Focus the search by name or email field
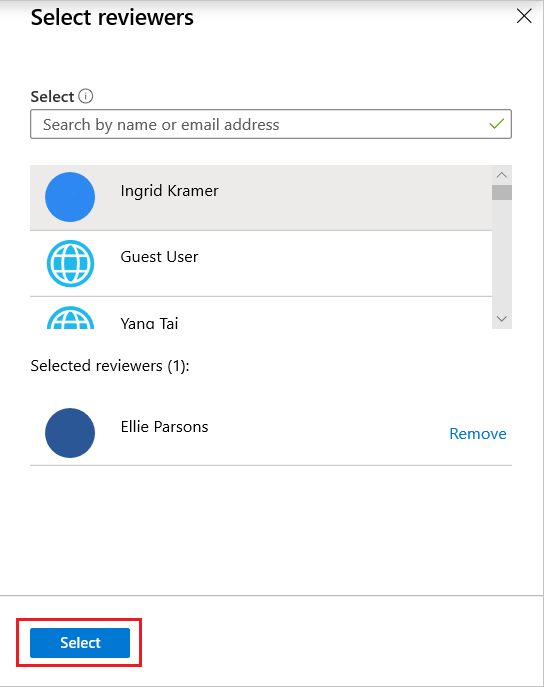This screenshot has height=687, width=544. tap(271, 124)
